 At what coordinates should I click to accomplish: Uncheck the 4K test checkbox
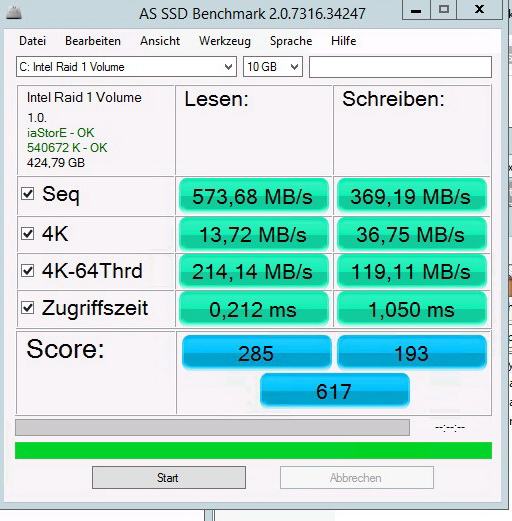(27, 233)
